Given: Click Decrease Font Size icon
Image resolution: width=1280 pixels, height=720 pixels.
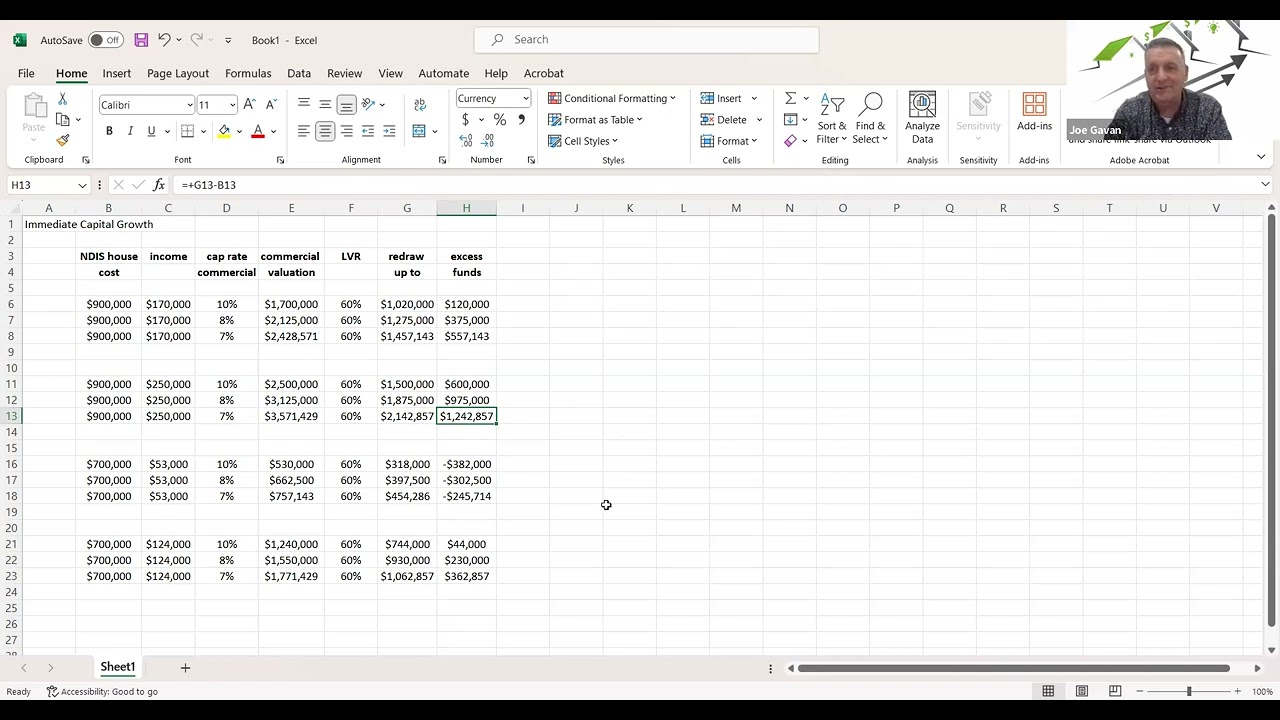Looking at the screenshot, I should pos(270,104).
